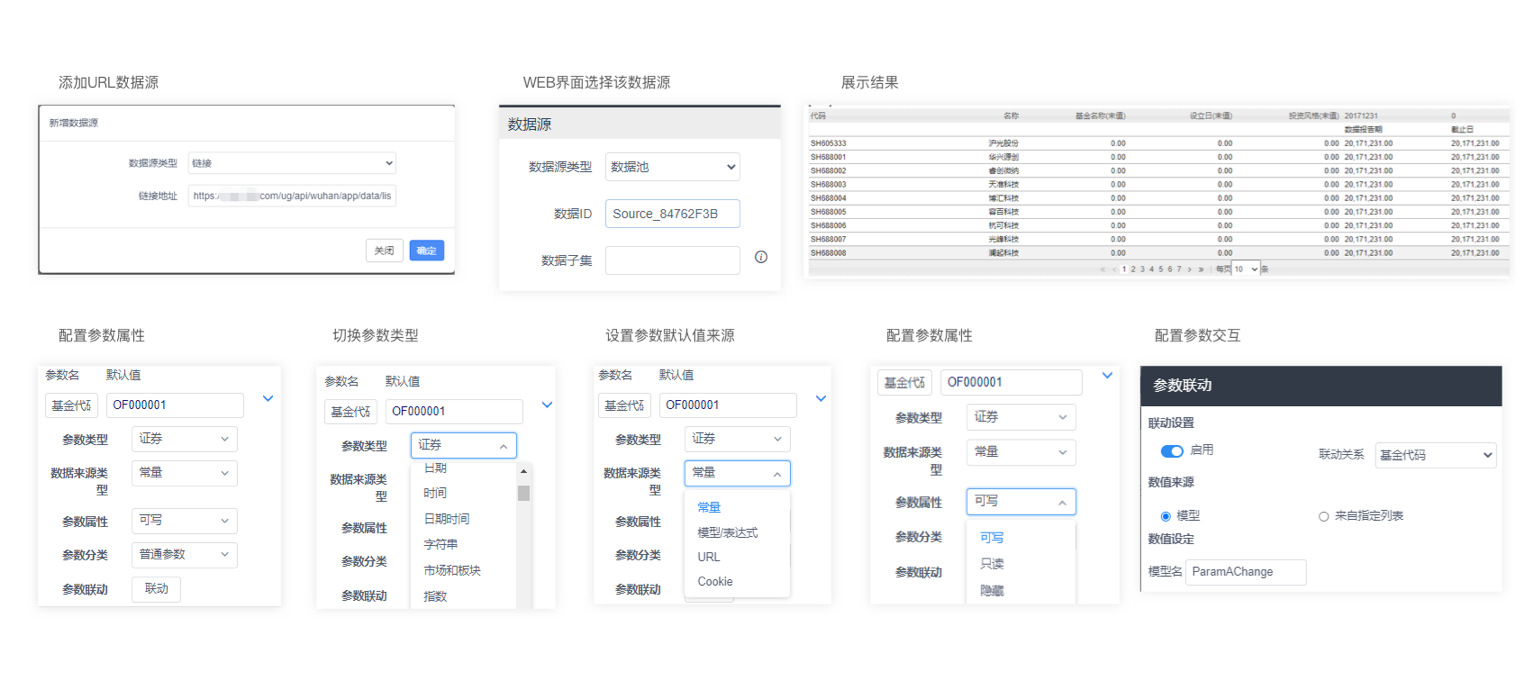Viewport: 1516px width, 692px height.
Task: Open 数据源类型 dropdown showing 数据池
Action: click(x=672, y=167)
